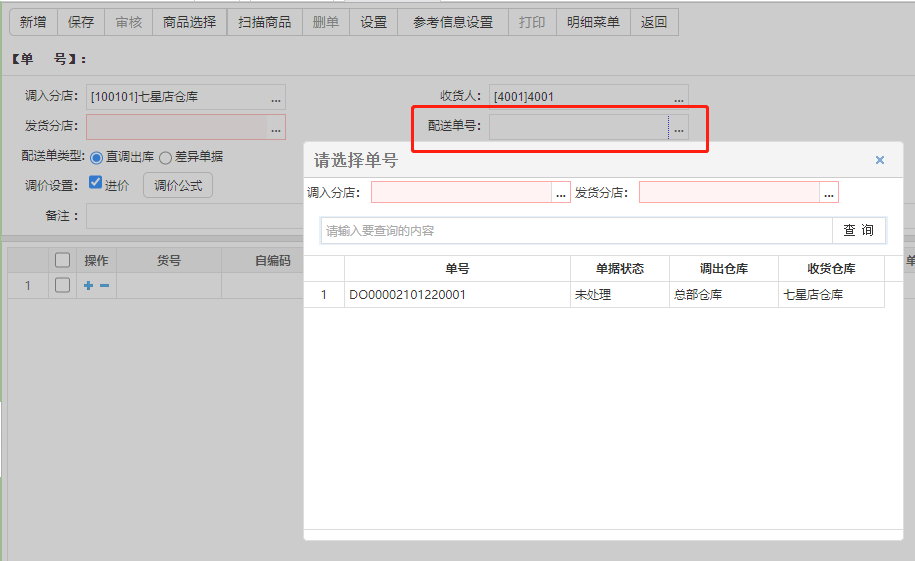Click the 查询 search button
915x561 pixels.
point(858,231)
